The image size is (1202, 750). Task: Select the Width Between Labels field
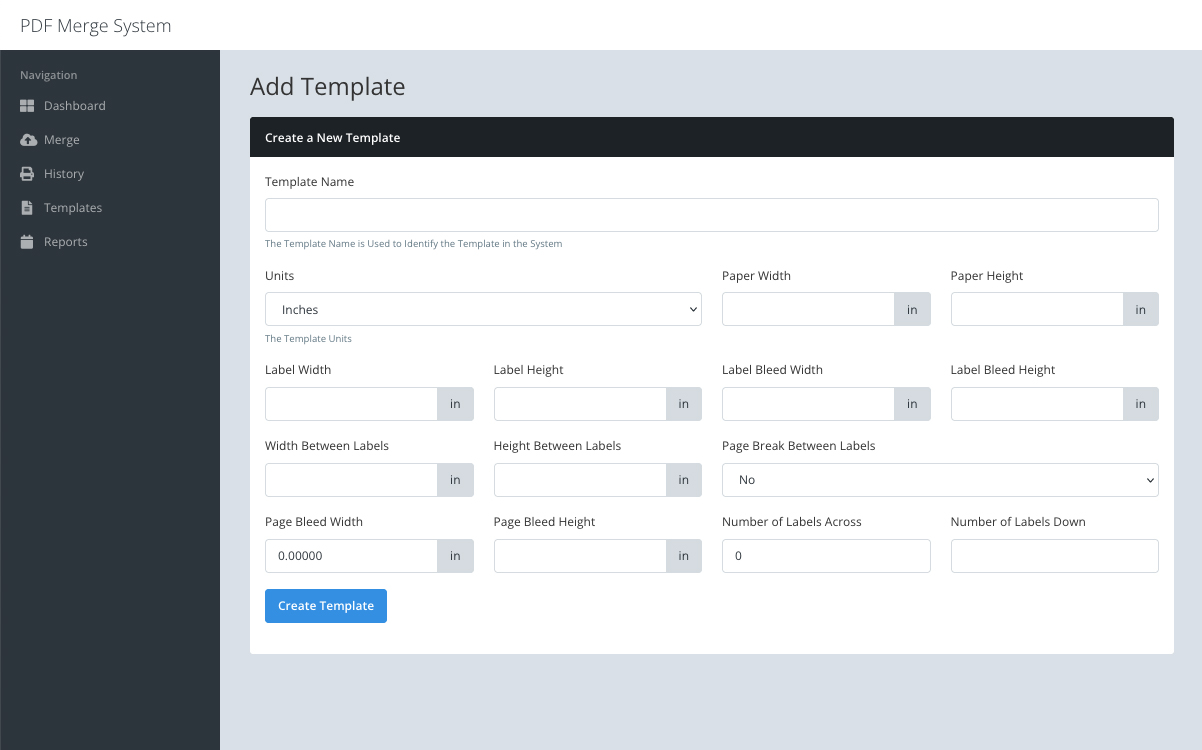[351, 480]
